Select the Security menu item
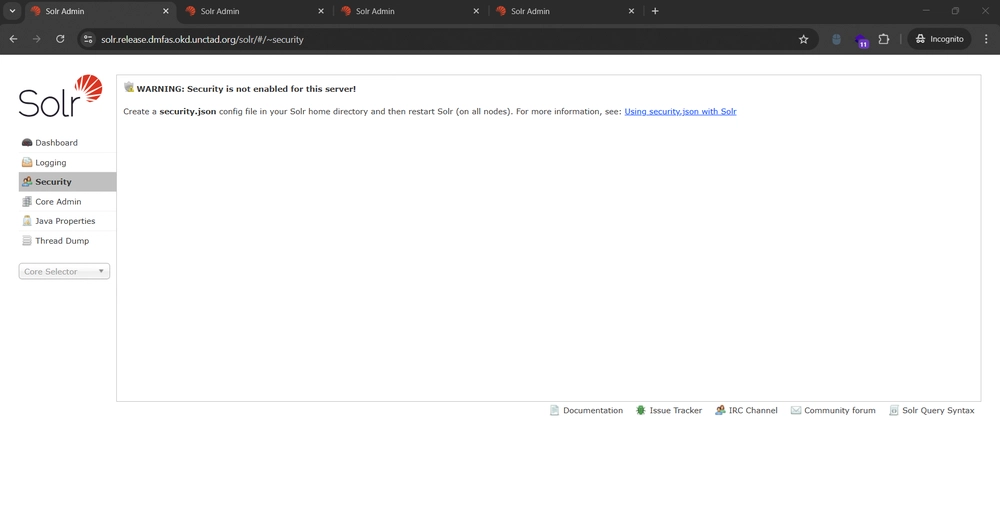The image size is (1000, 528). pyautogui.click(x=67, y=182)
